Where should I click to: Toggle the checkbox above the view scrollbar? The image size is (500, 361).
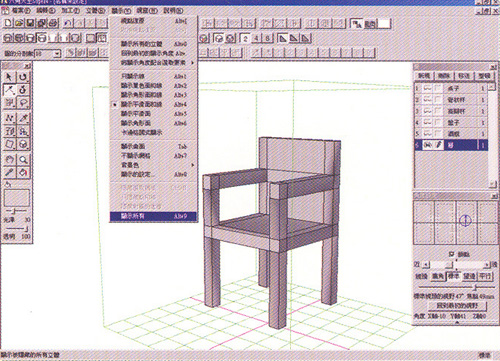tap(452, 254)
